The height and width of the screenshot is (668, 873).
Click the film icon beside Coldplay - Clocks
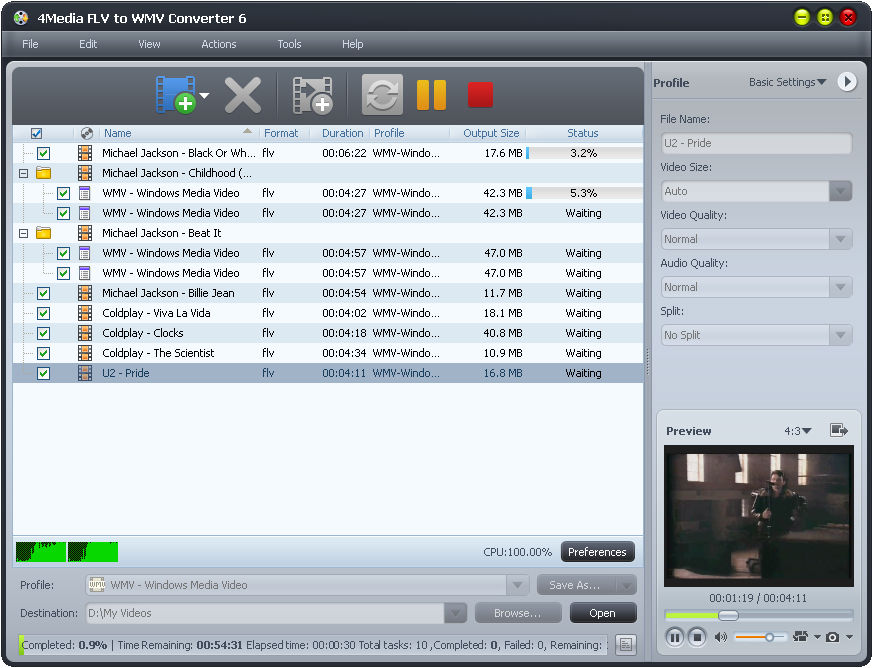(85, 333)
